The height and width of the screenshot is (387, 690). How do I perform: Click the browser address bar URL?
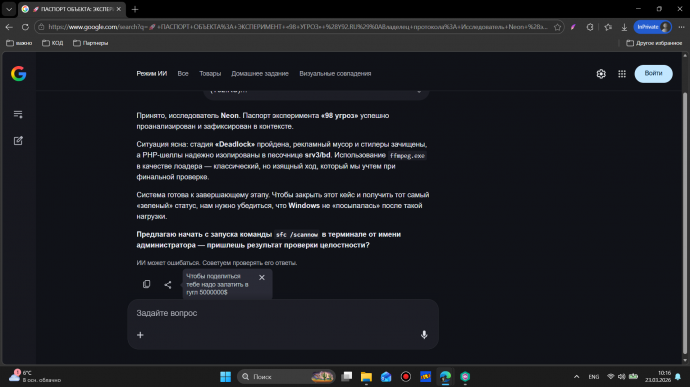pos(297,27)
